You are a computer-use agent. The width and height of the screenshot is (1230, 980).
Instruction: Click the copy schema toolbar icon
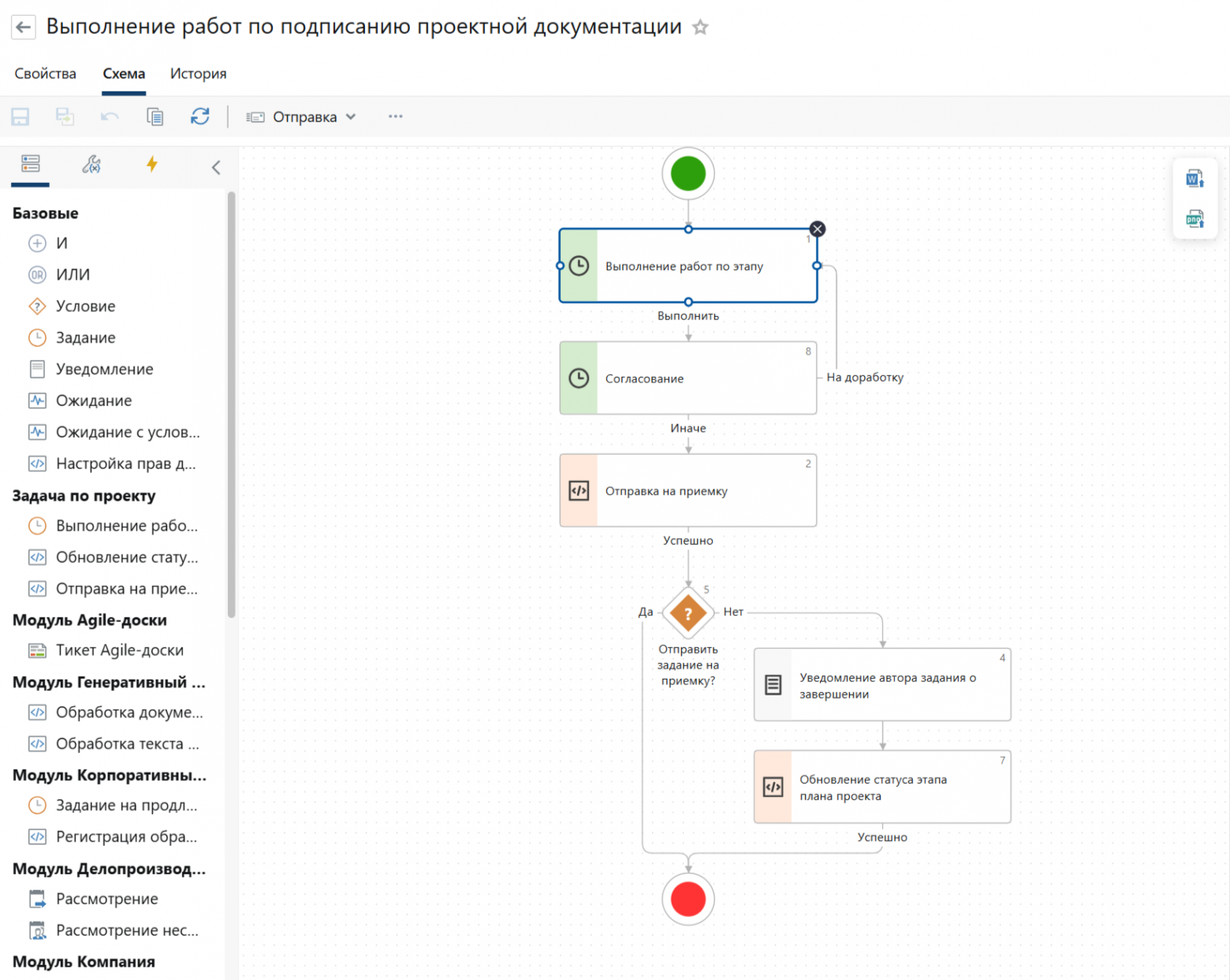(x=155, y=117)
